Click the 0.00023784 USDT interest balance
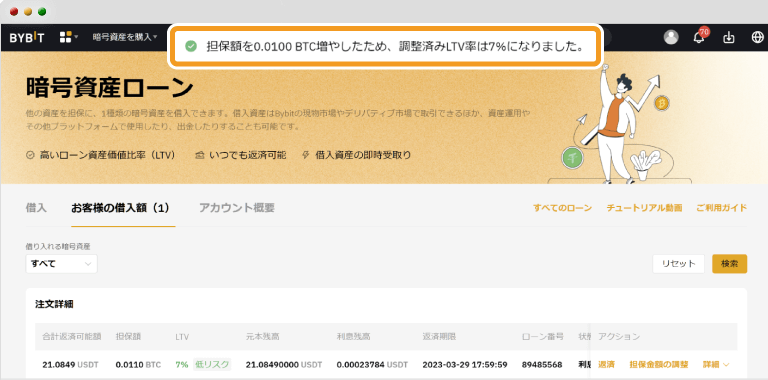Screen dimensions: 768x380 (372, 364)
